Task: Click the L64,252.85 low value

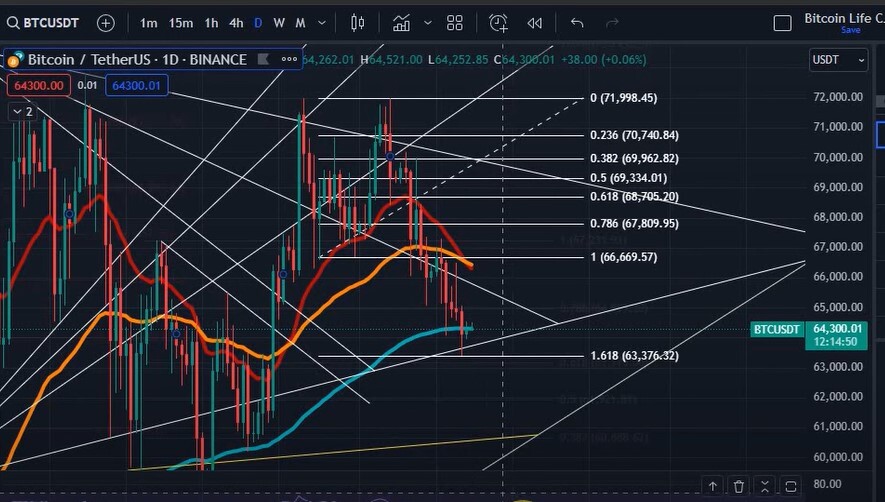Action: [458, 59]
